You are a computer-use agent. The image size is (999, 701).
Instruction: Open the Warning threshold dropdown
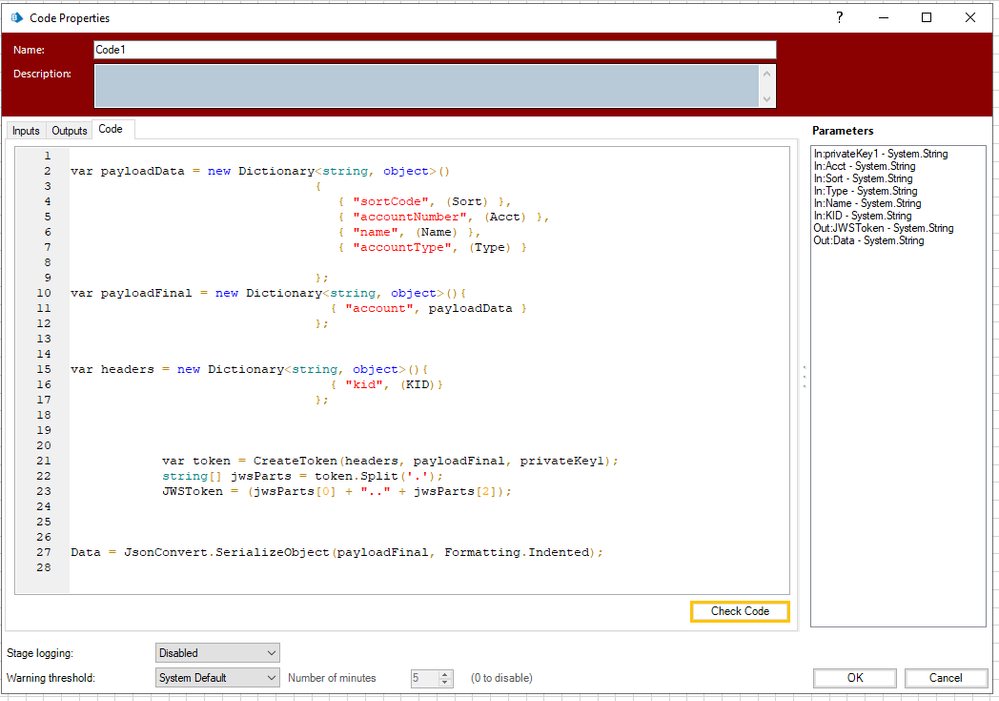click(217, 678)
